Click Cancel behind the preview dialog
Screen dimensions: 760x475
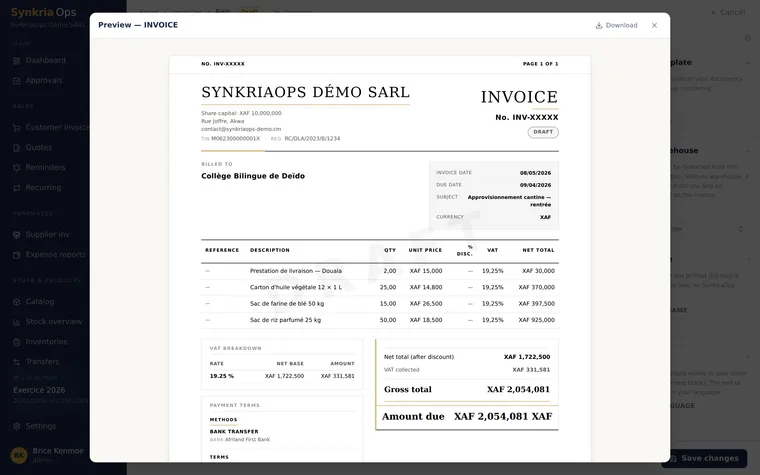728,13
